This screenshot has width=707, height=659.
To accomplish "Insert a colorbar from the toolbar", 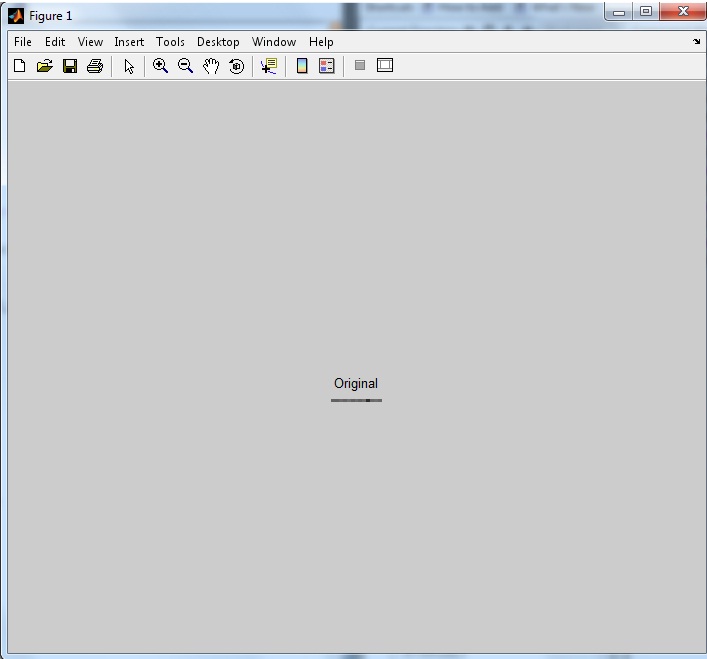I will pos(302,66).
